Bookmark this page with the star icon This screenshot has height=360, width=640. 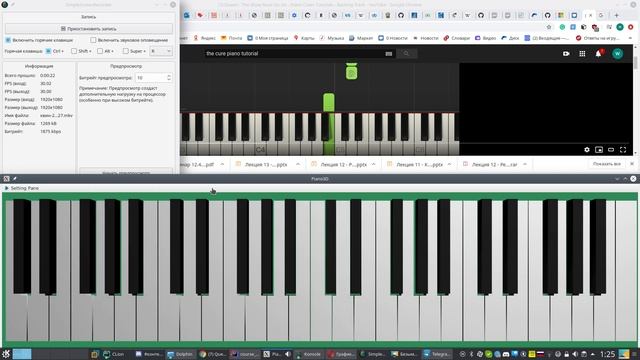pyautogui.click(x=549, y=27)
